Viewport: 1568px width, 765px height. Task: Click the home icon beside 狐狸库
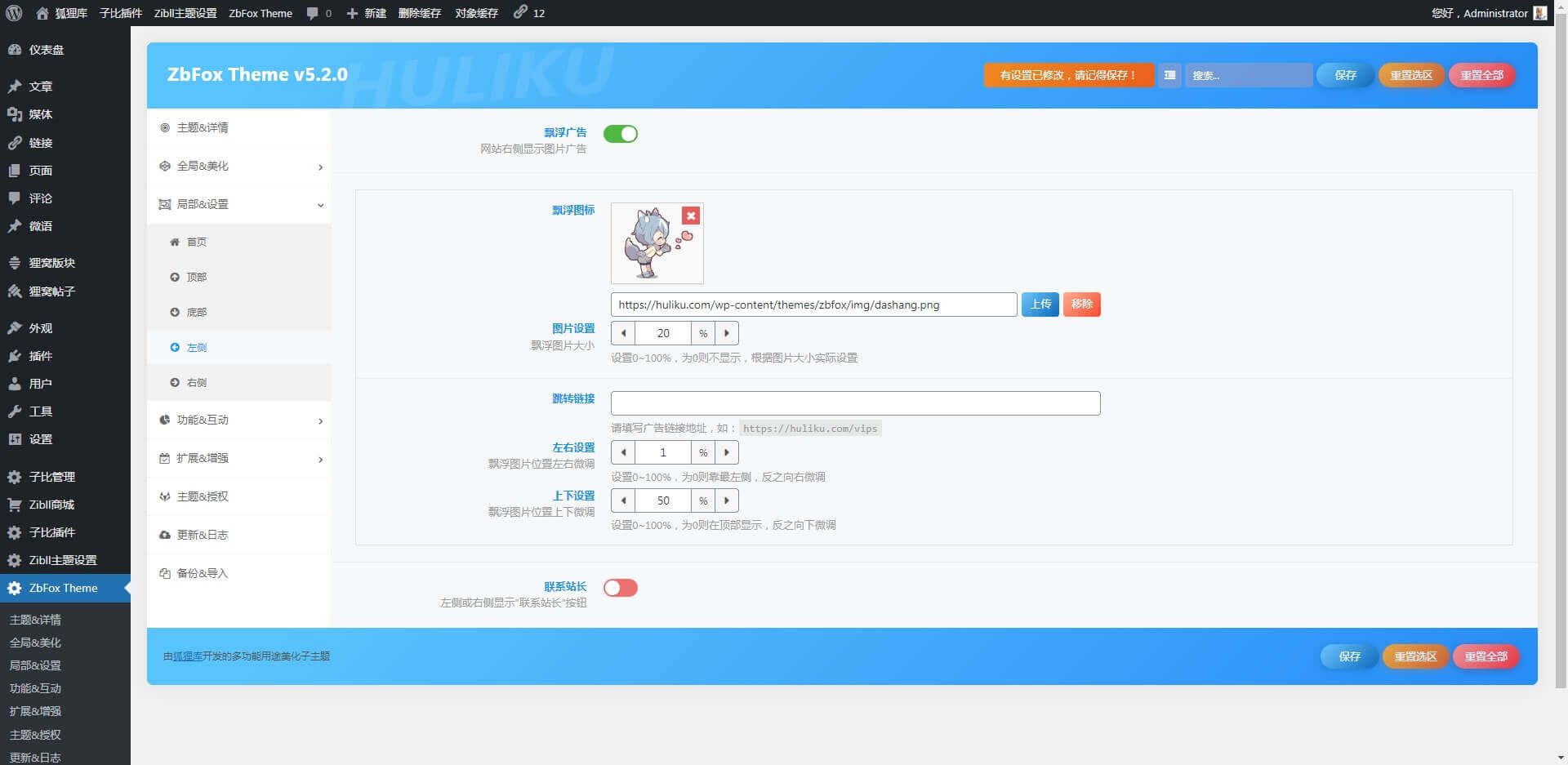pos(42,13)
